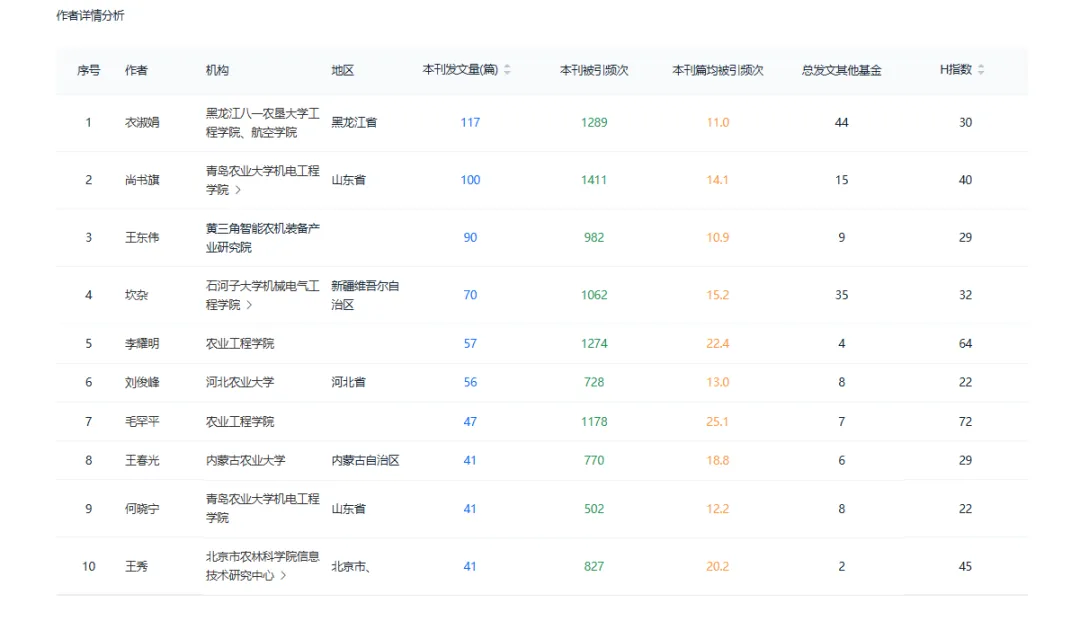Click the 总发文其他基金 column header

click(841, 70)
